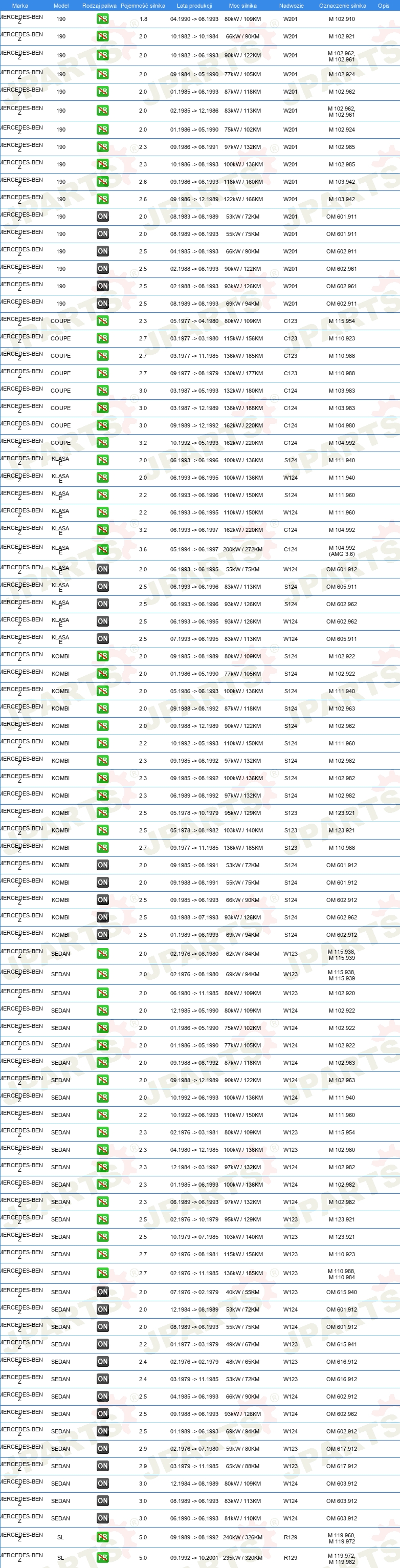The image size is (400, 1568).
Task: Click engine code cell M 102.910
Action: [x=342, y=19]
